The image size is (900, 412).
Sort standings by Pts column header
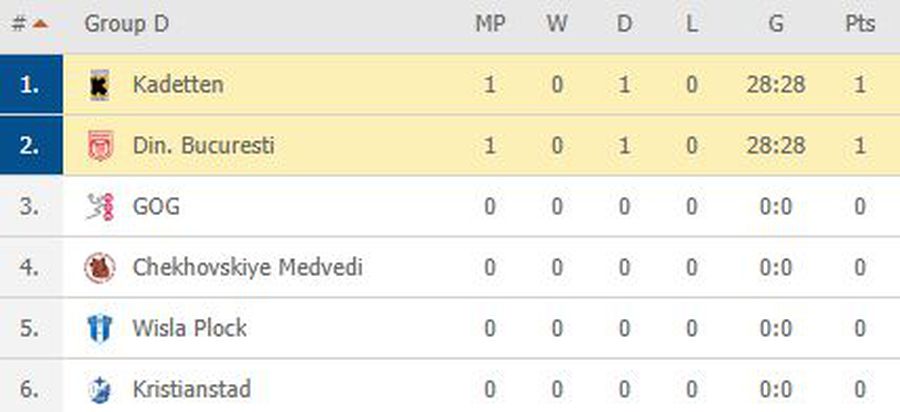(x=859, y=24)
